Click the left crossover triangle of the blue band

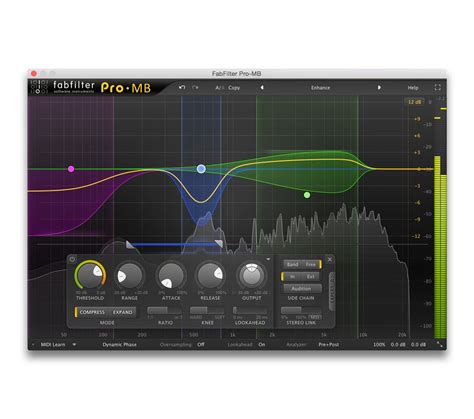click(x=129, y=245)
